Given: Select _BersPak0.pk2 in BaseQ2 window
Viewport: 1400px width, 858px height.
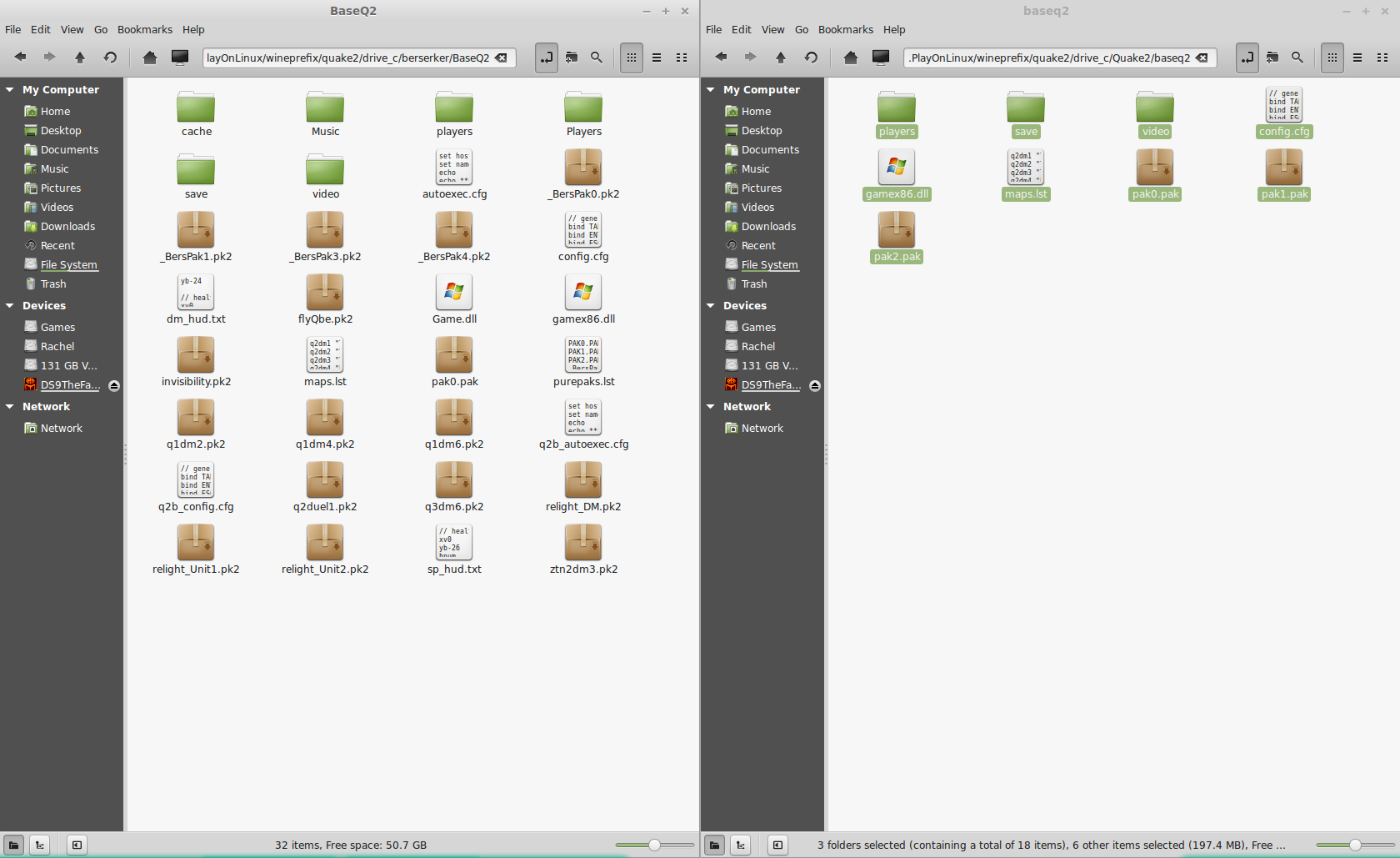Looking at the screenshot, I should 583,175.
